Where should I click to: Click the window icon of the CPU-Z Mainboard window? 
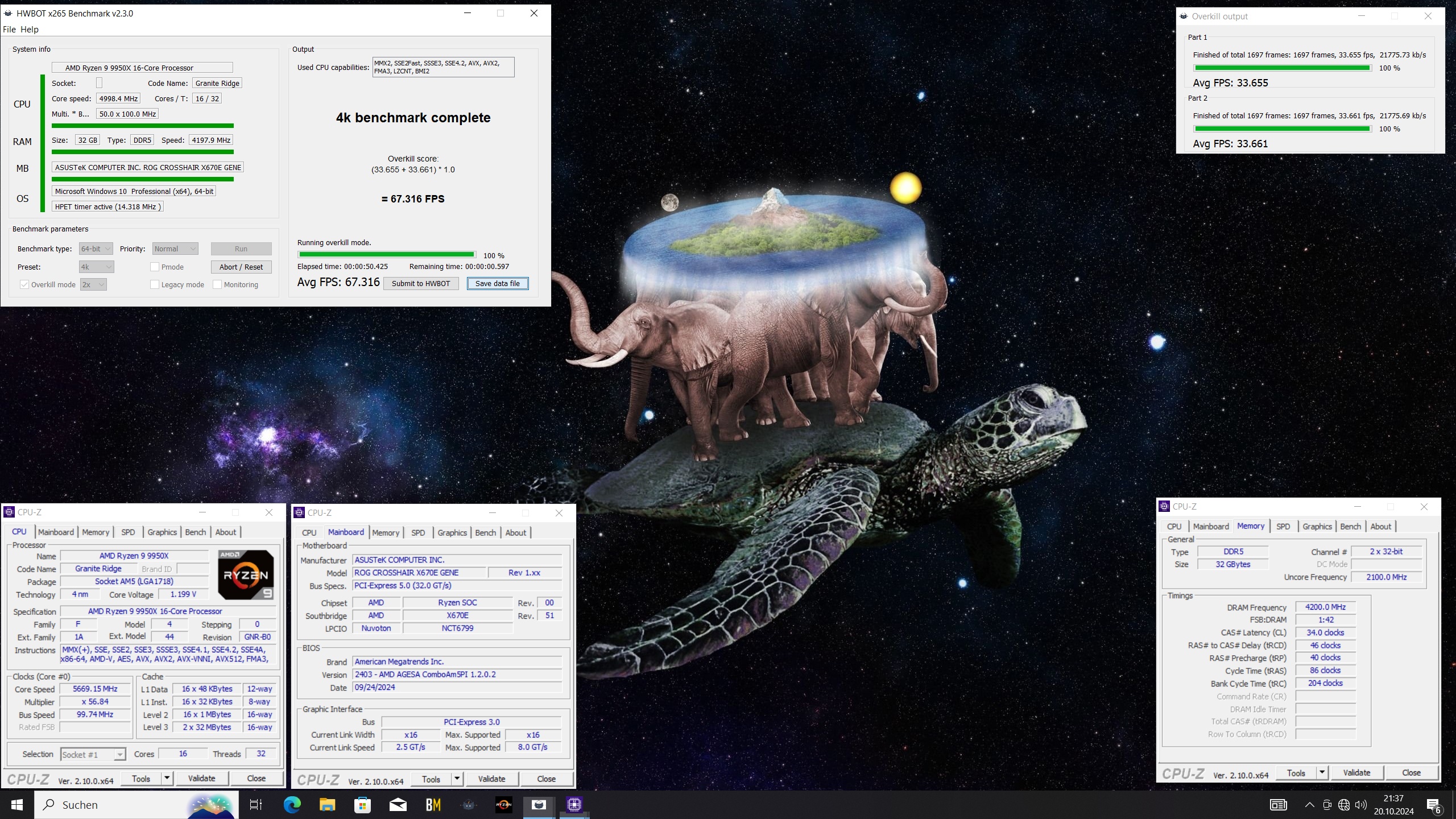pyautogui.click(x=299, y=512)
